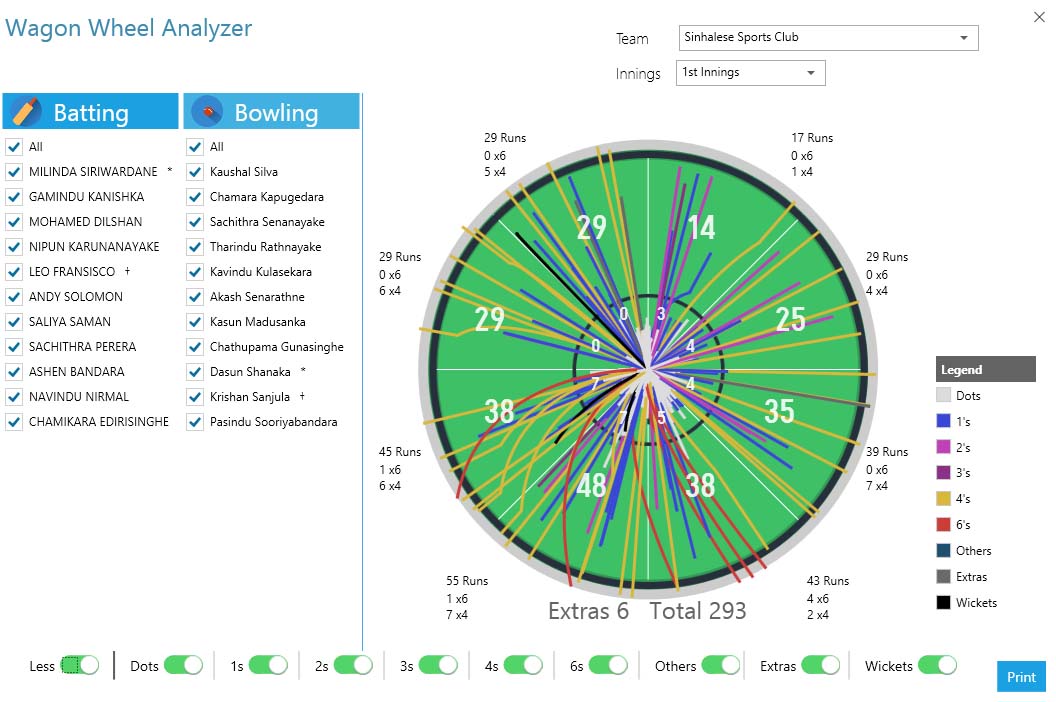The height and width of the screenshot is (702, 1056).
Task: Click the yellow 4's legend color box
Action: point(943,499)
